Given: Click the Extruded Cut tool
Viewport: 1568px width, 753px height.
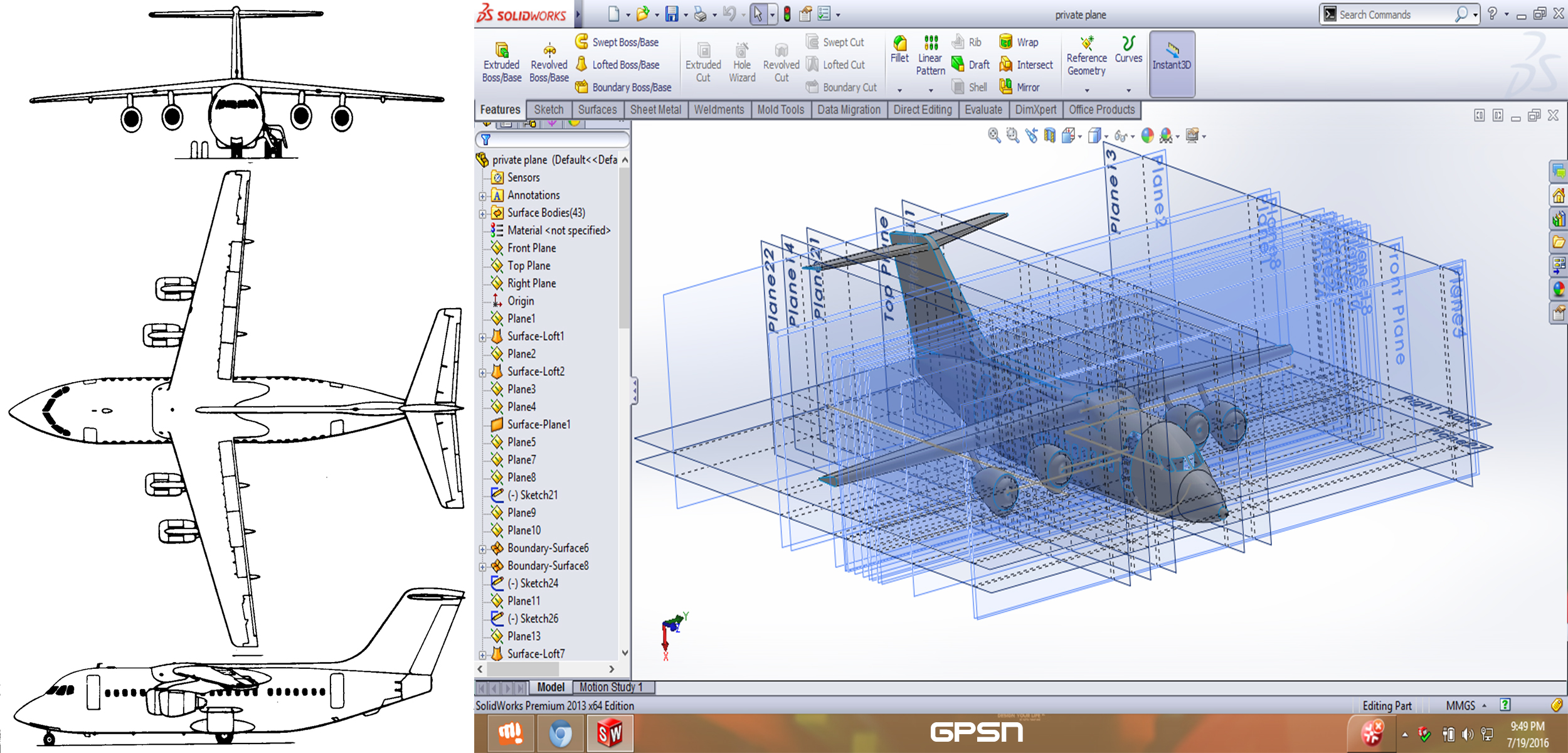Looking at the screenshot, I should pos(703,63).
